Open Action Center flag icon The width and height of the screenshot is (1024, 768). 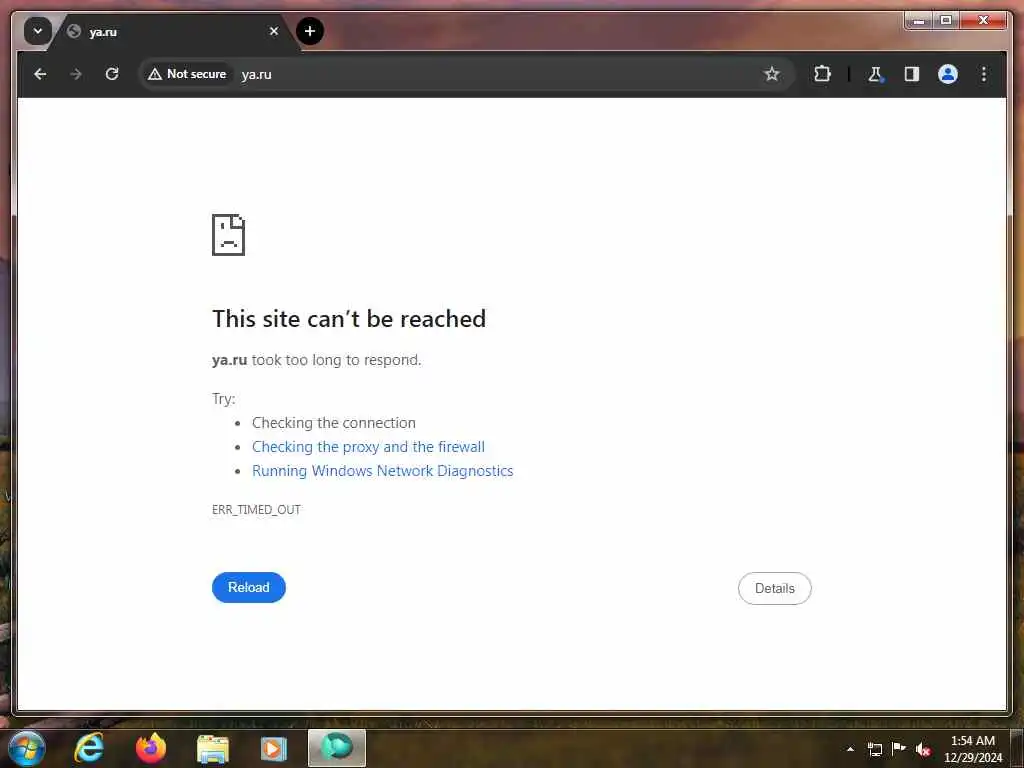click(899, 748)
